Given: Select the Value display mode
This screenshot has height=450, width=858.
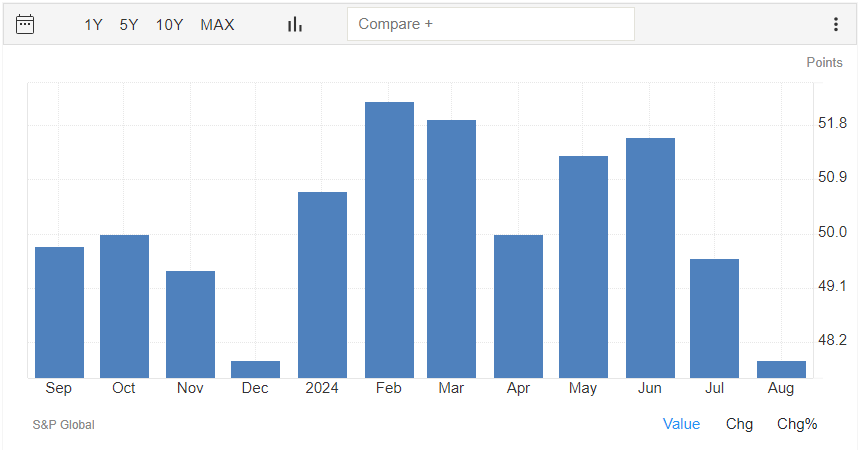Looking at the screenshot, I should (681, 424).
